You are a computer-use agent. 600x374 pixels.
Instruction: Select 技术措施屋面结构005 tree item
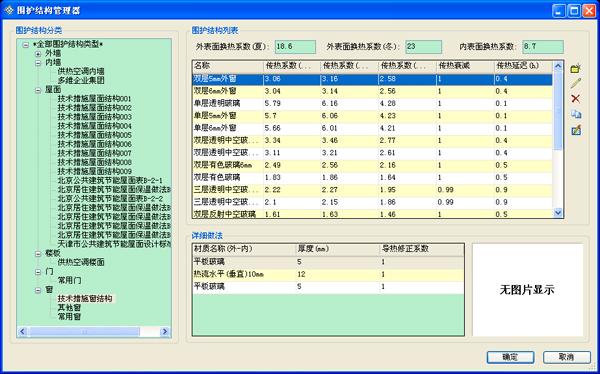(x=95, y=135)
